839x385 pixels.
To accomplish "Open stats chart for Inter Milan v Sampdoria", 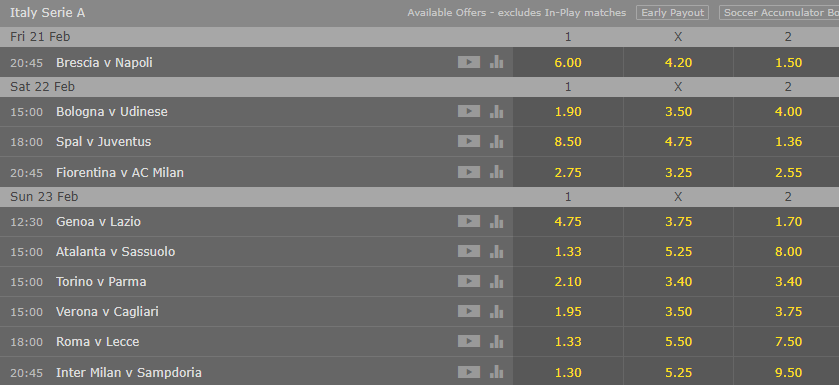I will pyautogui.click(x=497, y=372).
